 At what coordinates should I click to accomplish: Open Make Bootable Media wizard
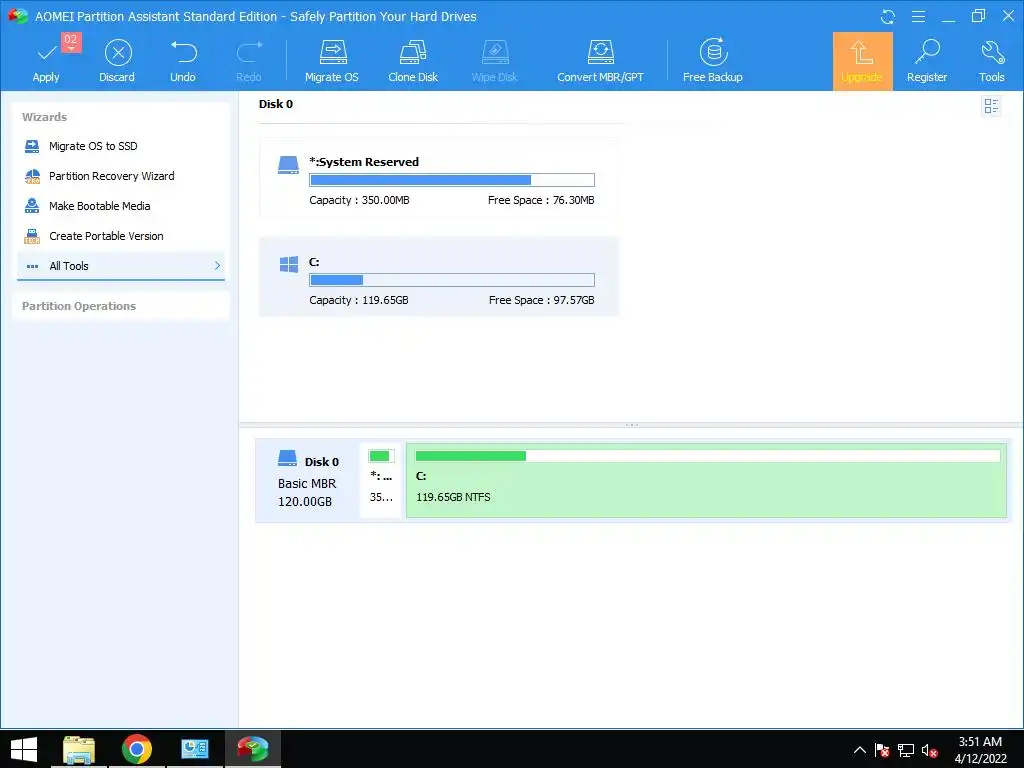[x=99, y=206]
